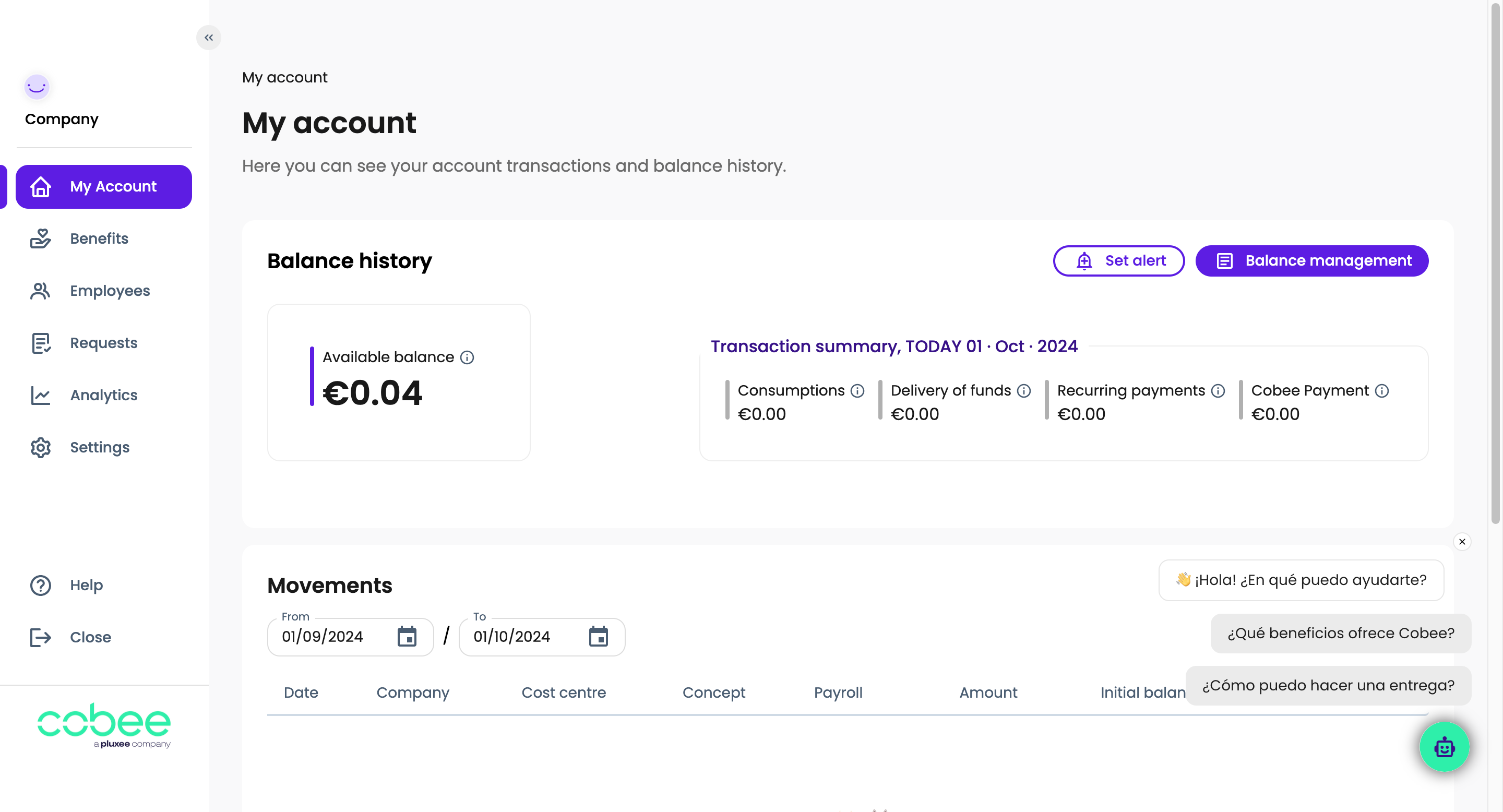The width and height of the screenshot is (1503, 812).
Task: Click the Set alert button
Action: coord(1118,261)
